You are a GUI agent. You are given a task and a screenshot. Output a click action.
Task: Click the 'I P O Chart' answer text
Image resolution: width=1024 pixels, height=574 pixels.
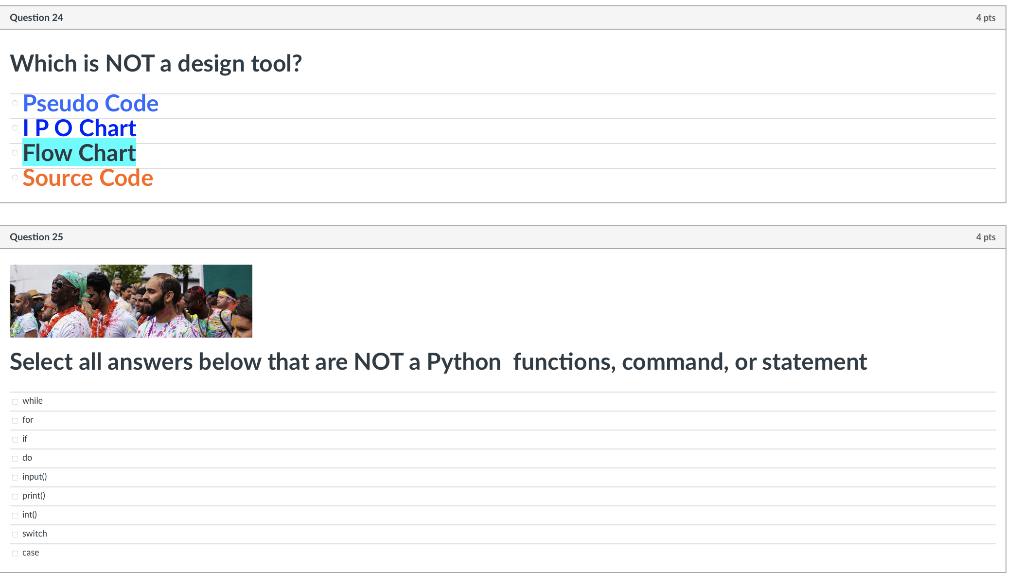[79, 128]
